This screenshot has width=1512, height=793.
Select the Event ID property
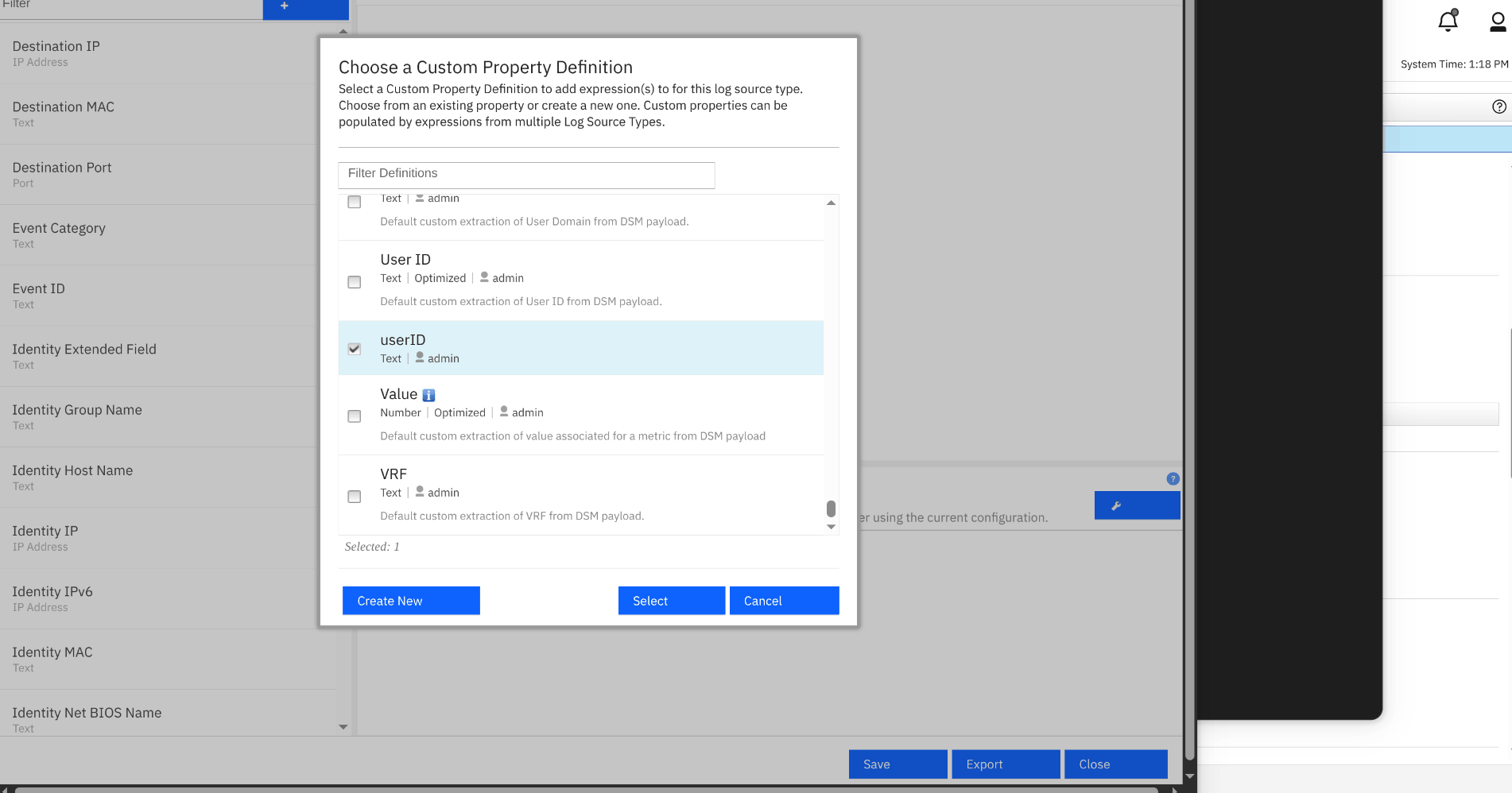(168, 296)
